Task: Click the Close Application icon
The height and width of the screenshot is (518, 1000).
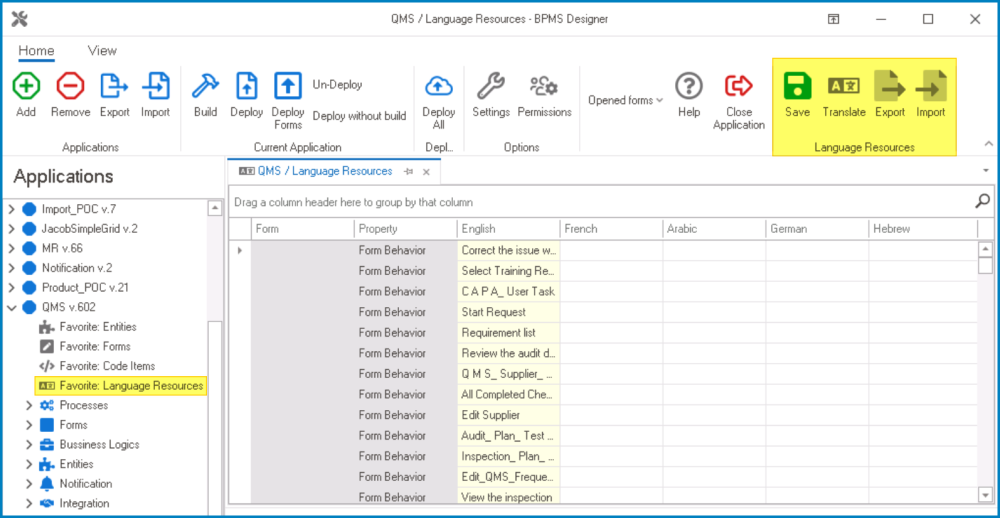Action: pyautogui.click(x=738, y=87)
